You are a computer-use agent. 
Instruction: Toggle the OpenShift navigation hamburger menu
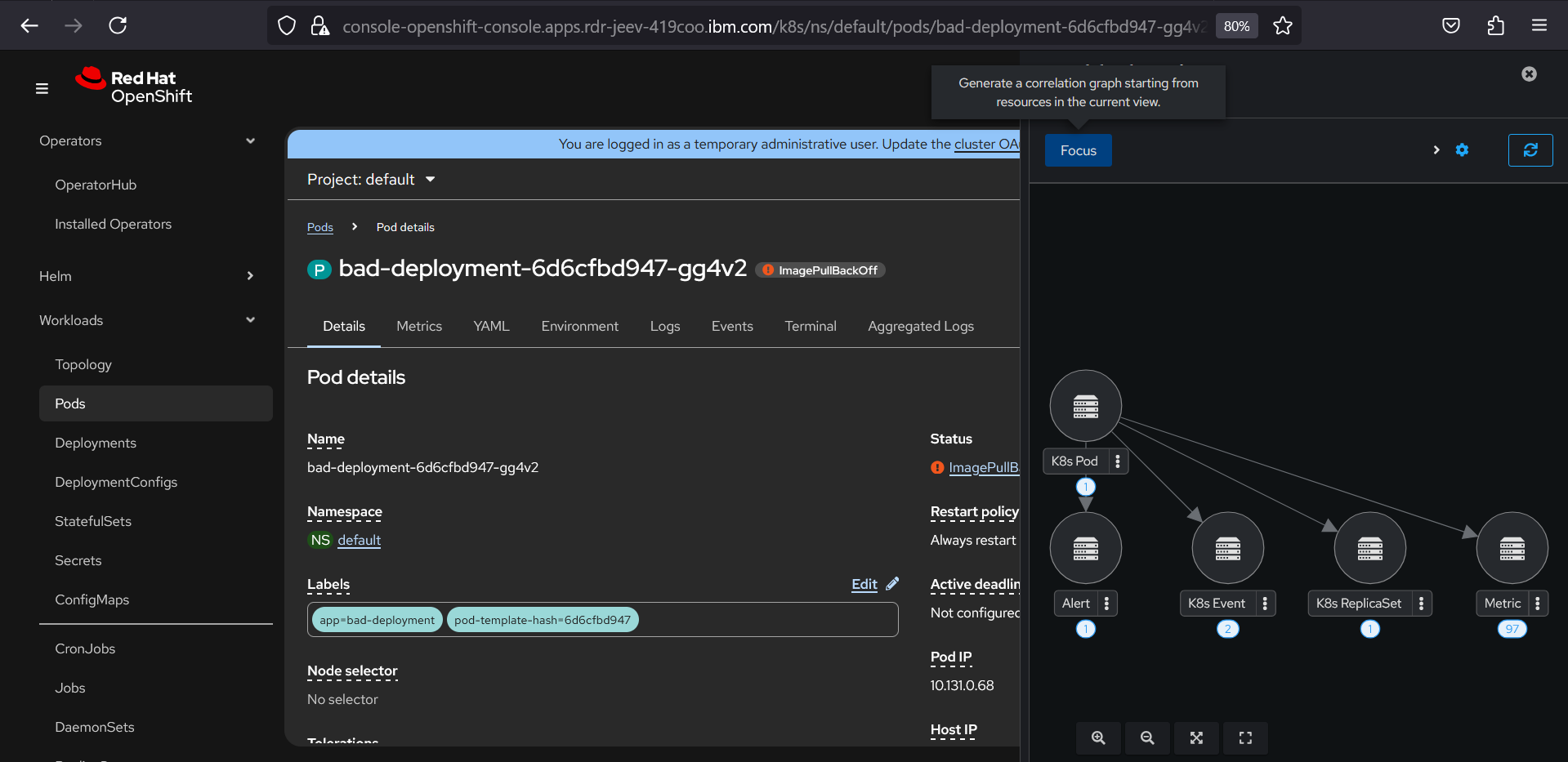click(42, 88)
